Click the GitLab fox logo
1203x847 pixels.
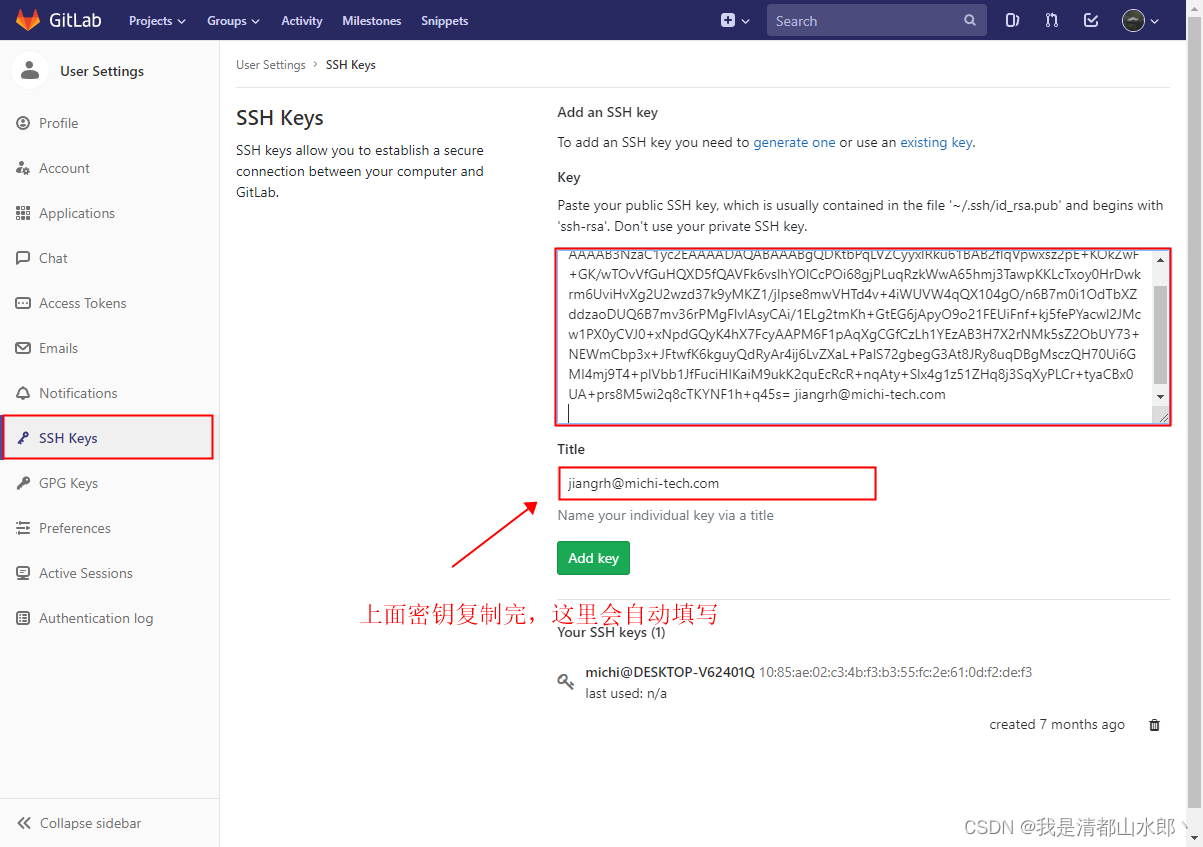29,20
